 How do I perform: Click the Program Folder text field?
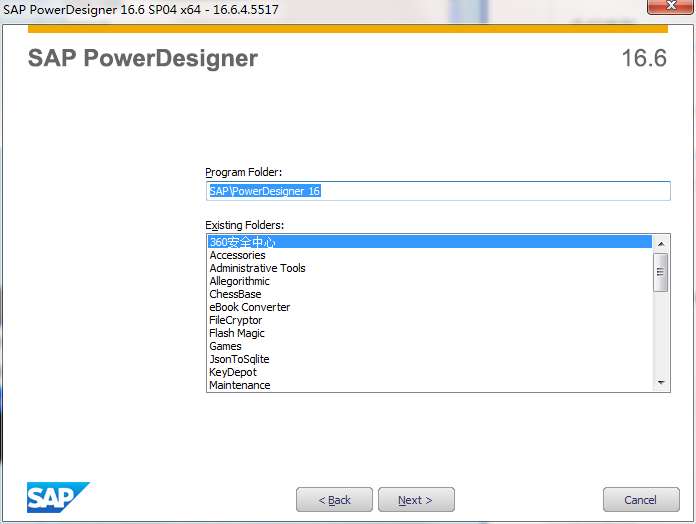tap(437, 191)
